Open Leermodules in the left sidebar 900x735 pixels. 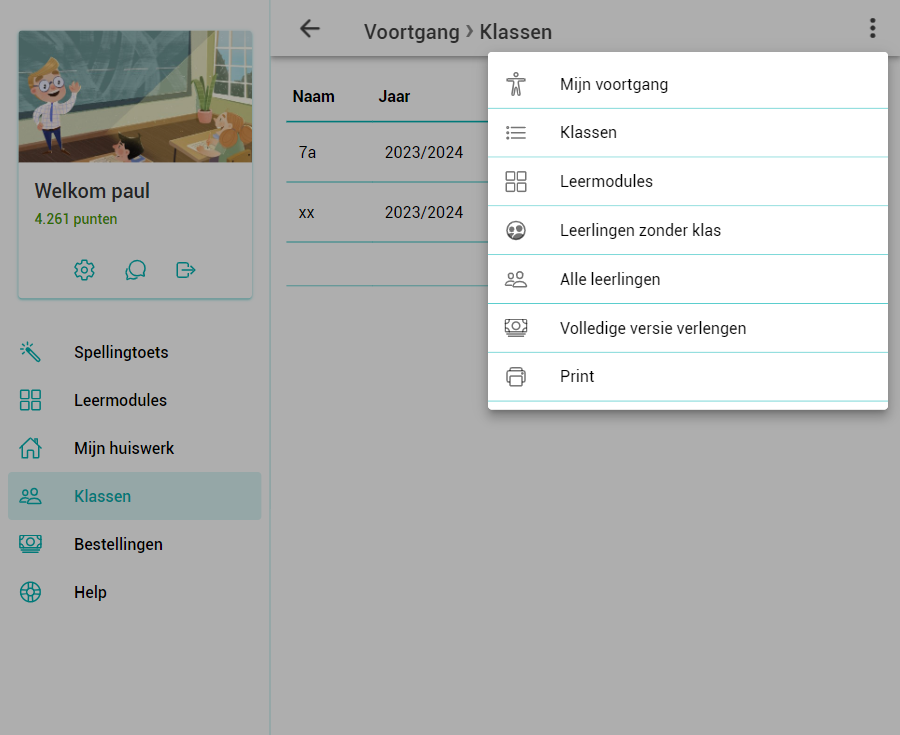(x=120, y=400)
